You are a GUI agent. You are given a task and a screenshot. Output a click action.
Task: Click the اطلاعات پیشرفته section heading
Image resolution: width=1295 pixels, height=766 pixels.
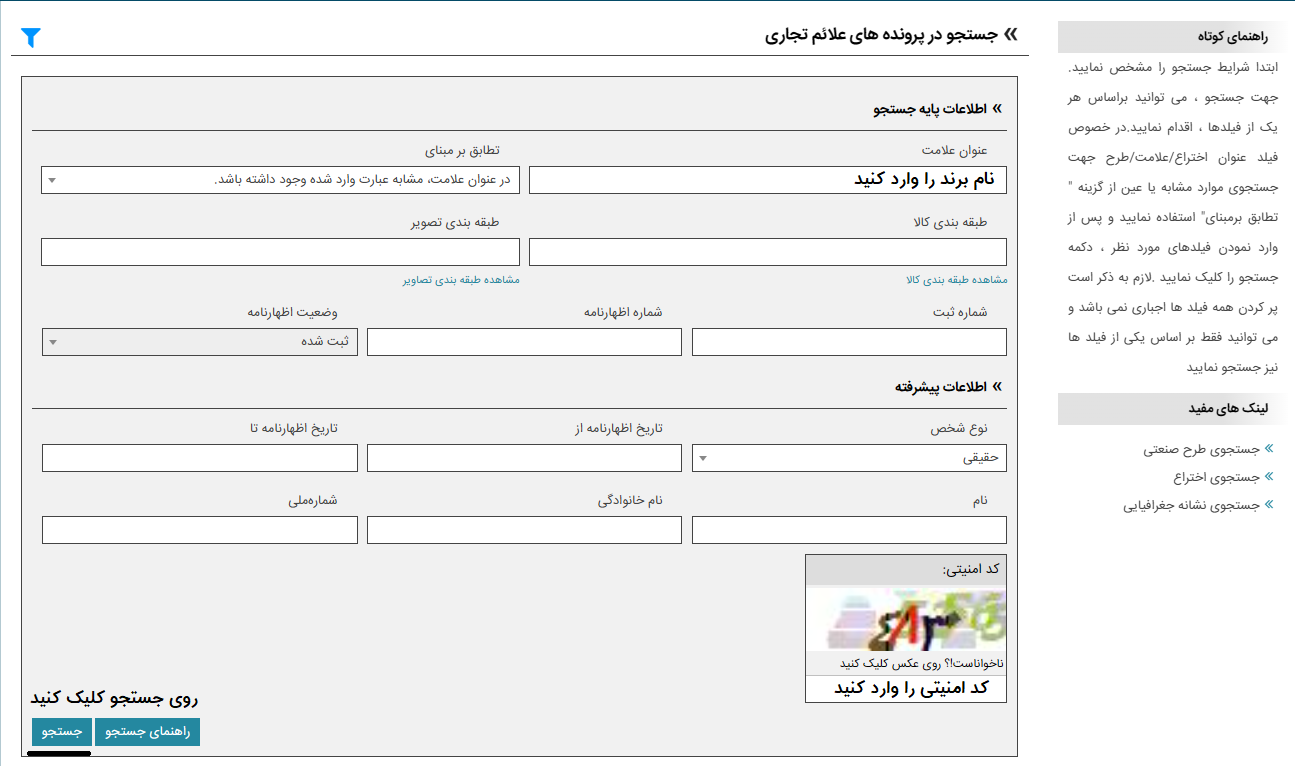(x=941, y=386)
